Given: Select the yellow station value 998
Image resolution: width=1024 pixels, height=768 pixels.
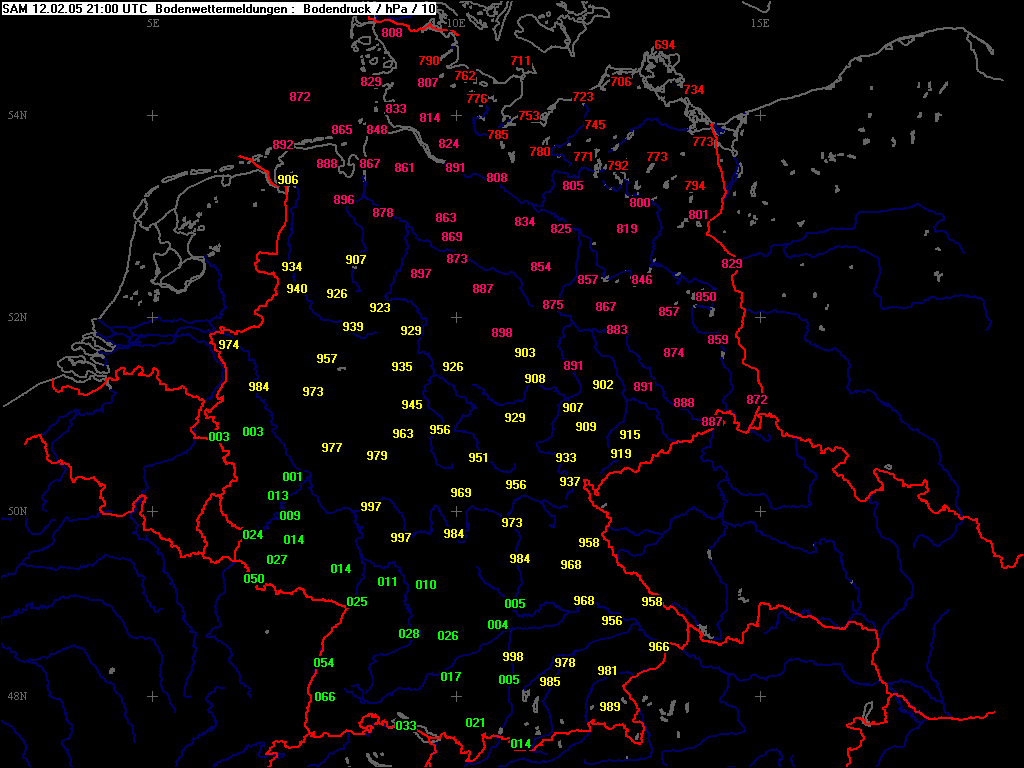Looking at the screenshot, I should pyautogui.click(x=513, y=657).
